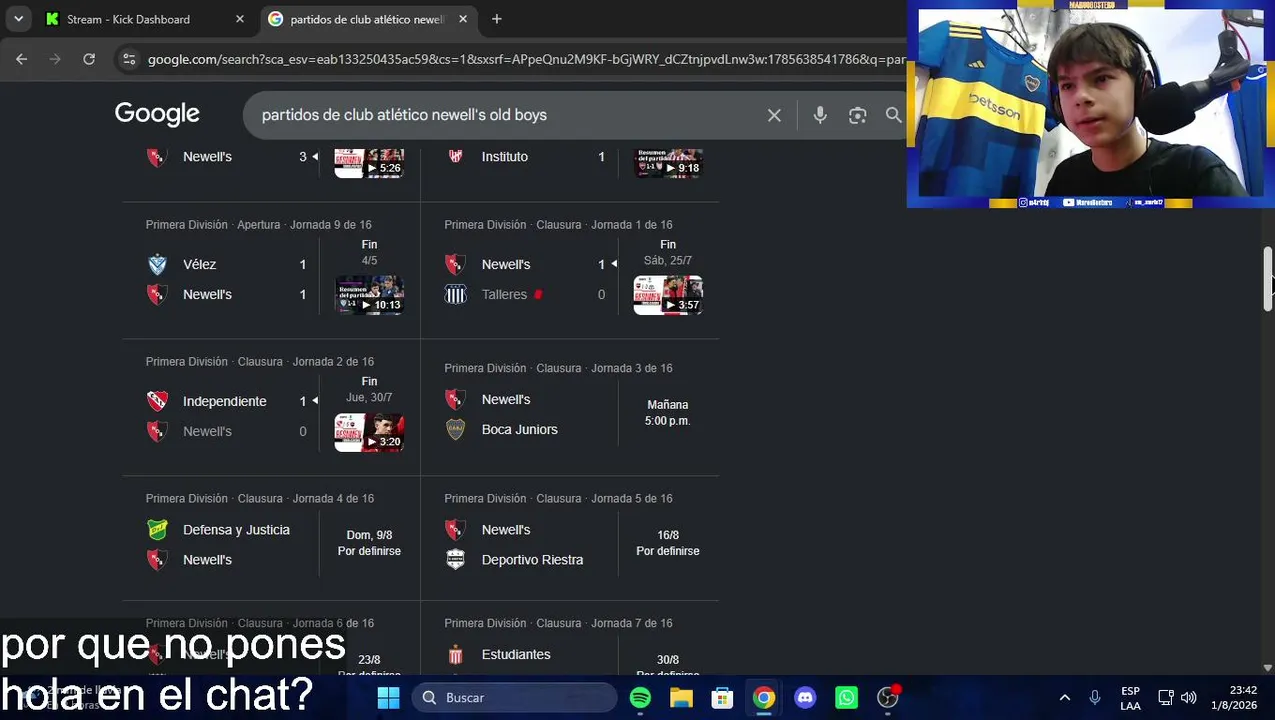Close the partidos de club atlético newell's tab
The width and height of the screenshot is (1275, 720).
(x=463, y=19)
